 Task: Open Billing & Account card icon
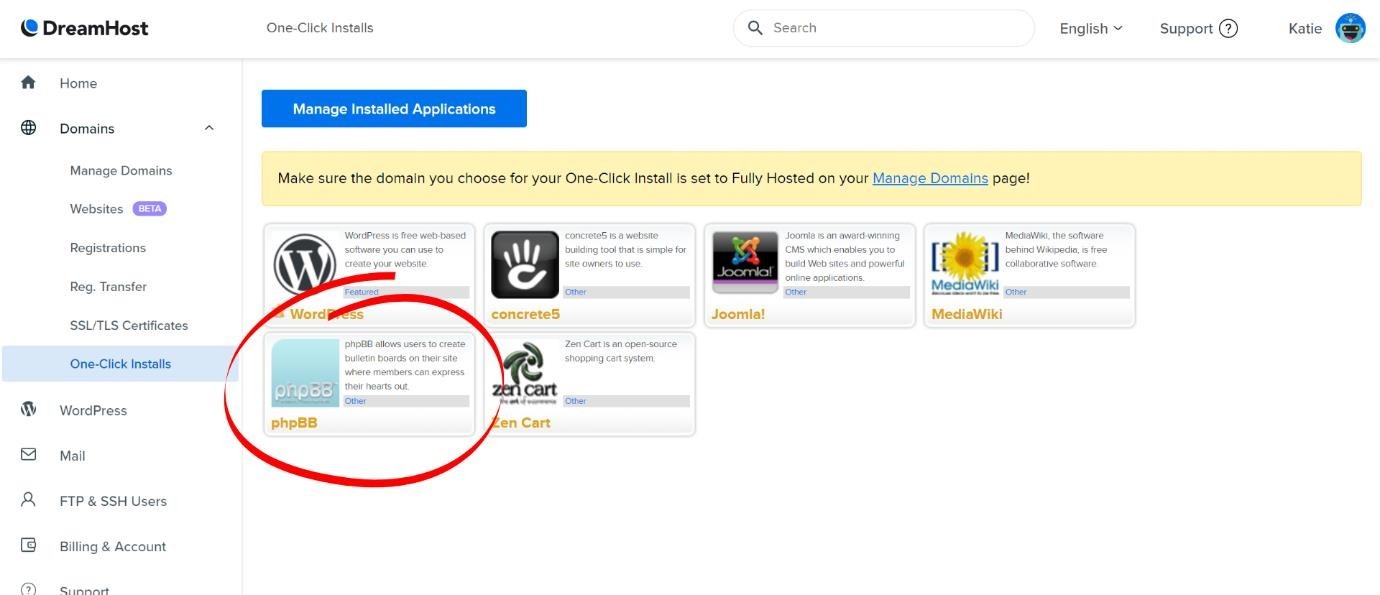[x=28, y=546]
